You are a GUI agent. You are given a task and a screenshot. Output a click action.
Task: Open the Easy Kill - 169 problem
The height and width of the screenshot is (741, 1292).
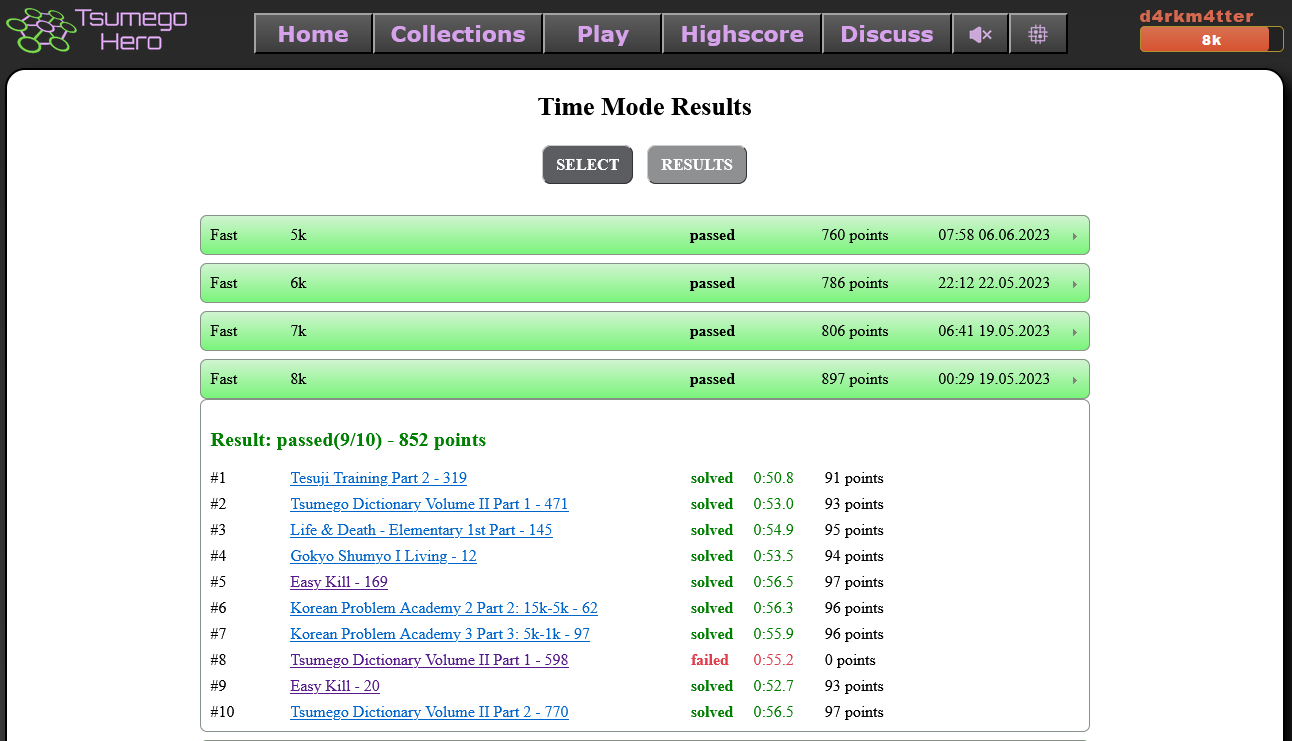point(339,582)
